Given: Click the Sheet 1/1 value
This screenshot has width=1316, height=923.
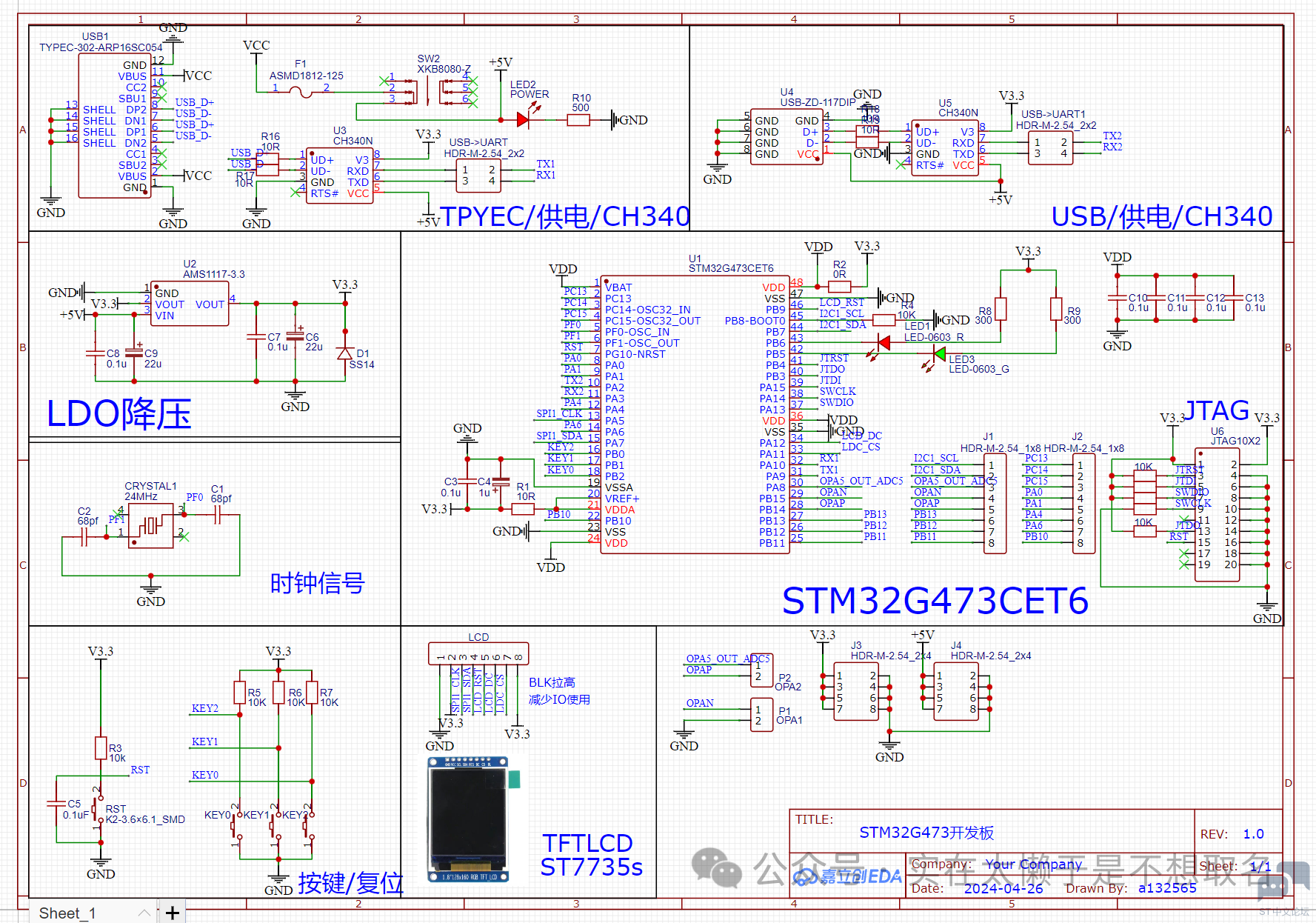Looking at the screenshot, I should coord(1260,866).
